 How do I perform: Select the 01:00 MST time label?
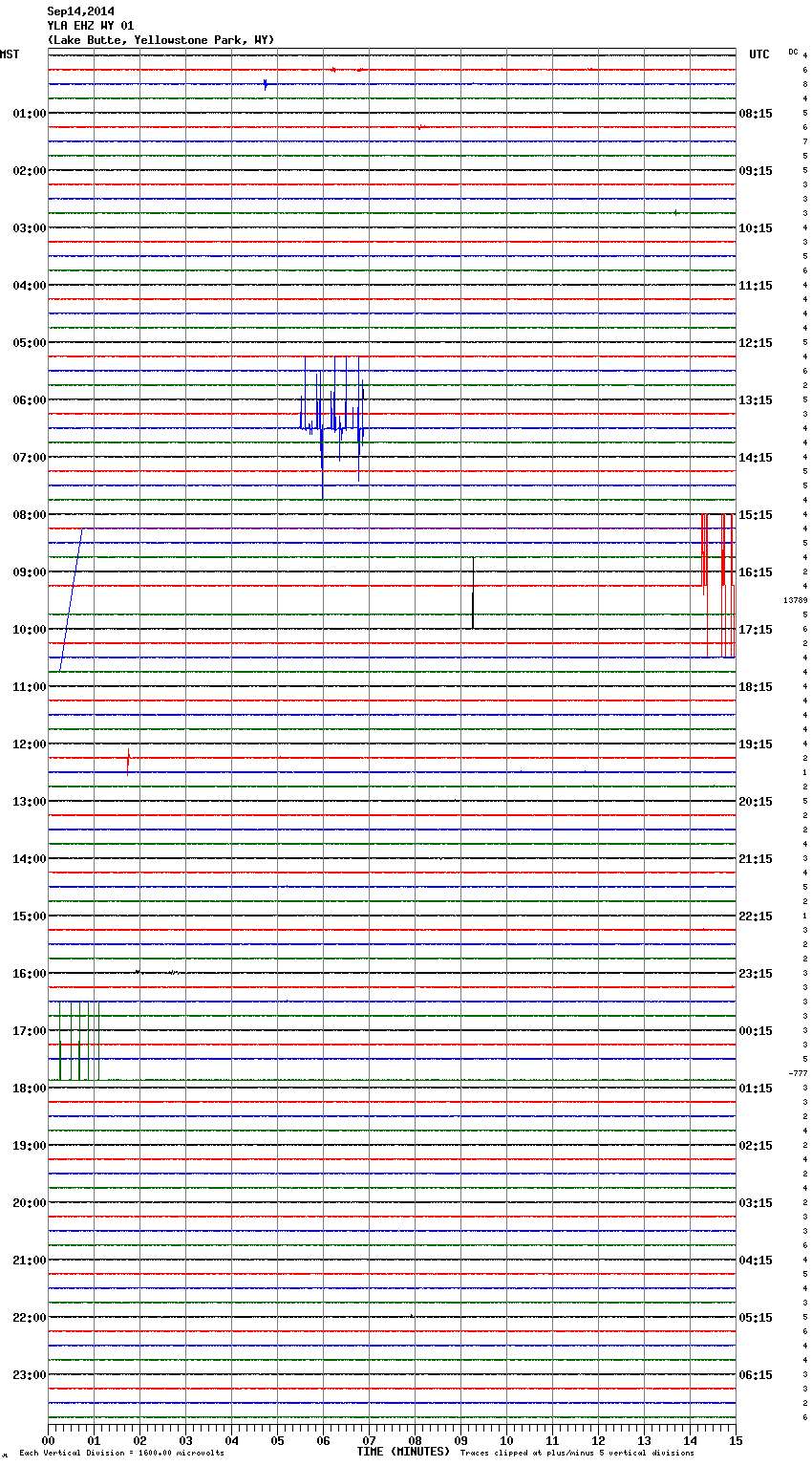click(29, 114)
